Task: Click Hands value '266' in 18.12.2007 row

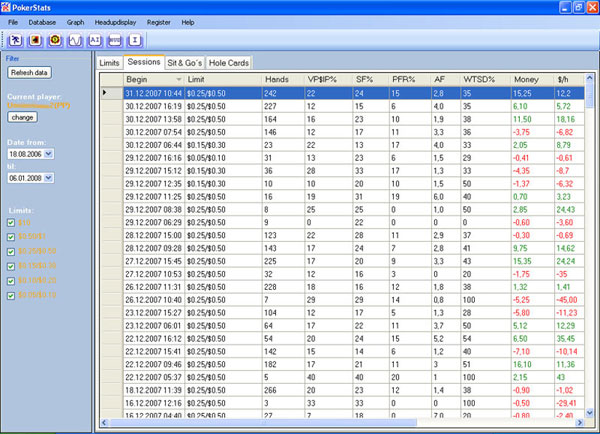Action: point(270,390)
